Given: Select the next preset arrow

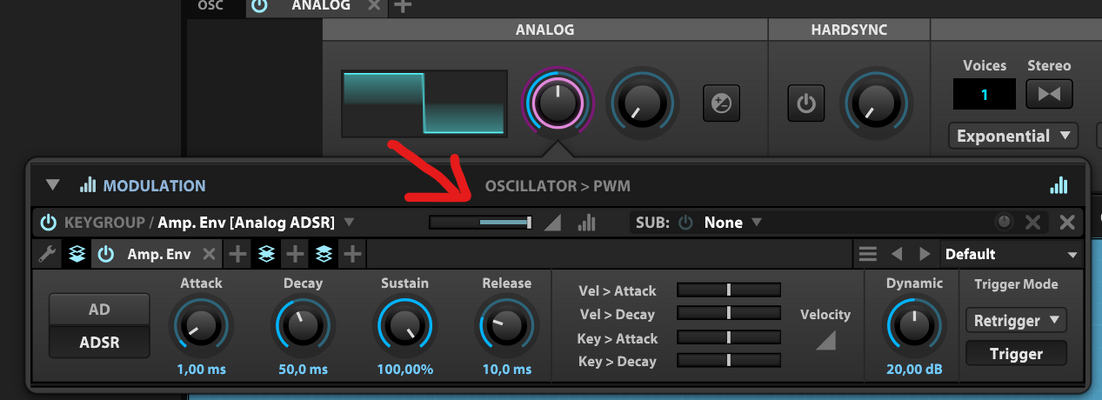Looking at the screenshot, I should pyautogui.click(x=925, y=254).
